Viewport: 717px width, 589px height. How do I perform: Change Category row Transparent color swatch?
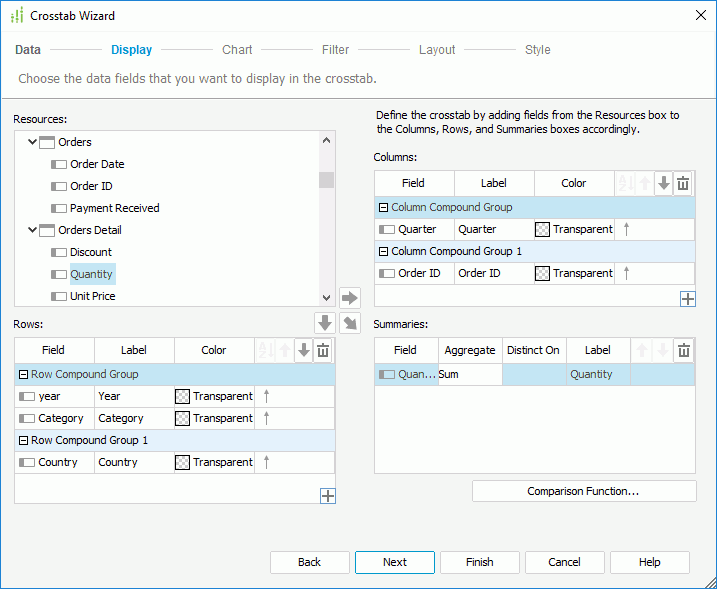click(182, 418)
